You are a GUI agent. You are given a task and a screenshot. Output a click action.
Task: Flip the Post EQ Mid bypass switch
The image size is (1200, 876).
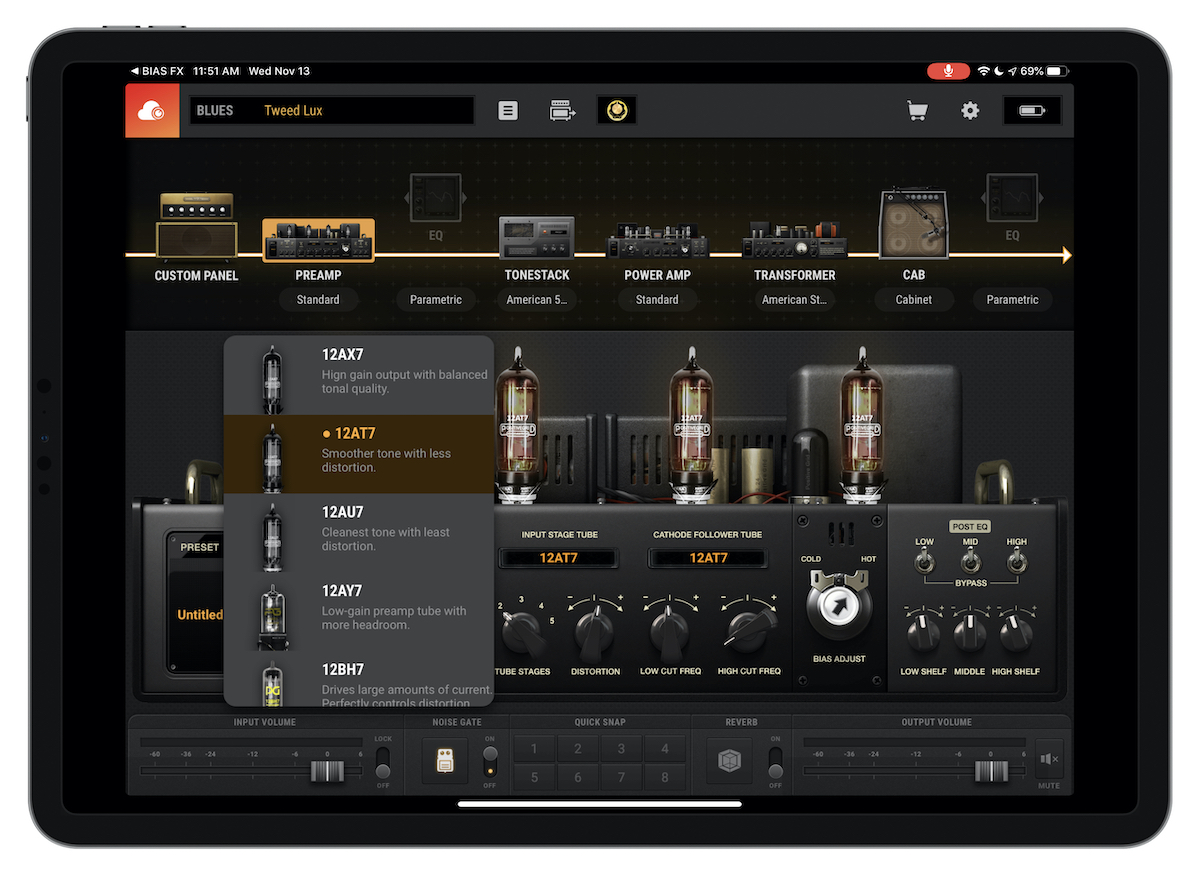pos(970,563)
